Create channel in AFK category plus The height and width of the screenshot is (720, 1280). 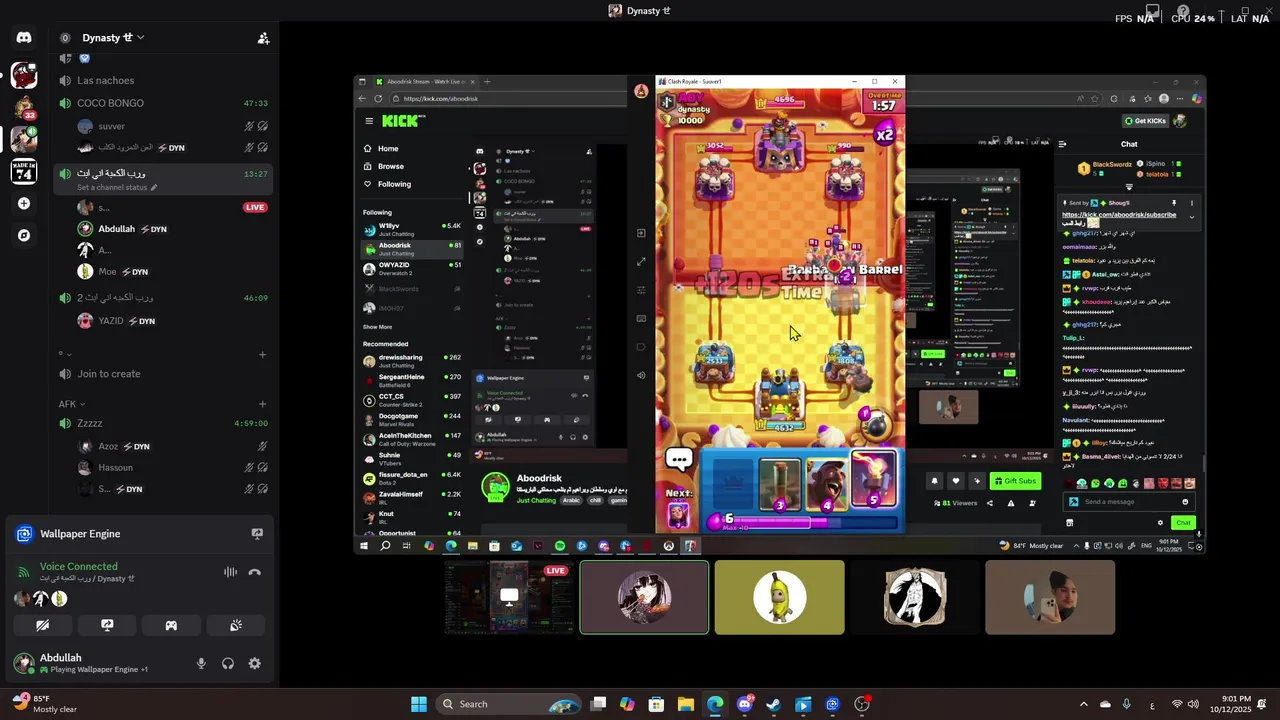tap(262, 404)
